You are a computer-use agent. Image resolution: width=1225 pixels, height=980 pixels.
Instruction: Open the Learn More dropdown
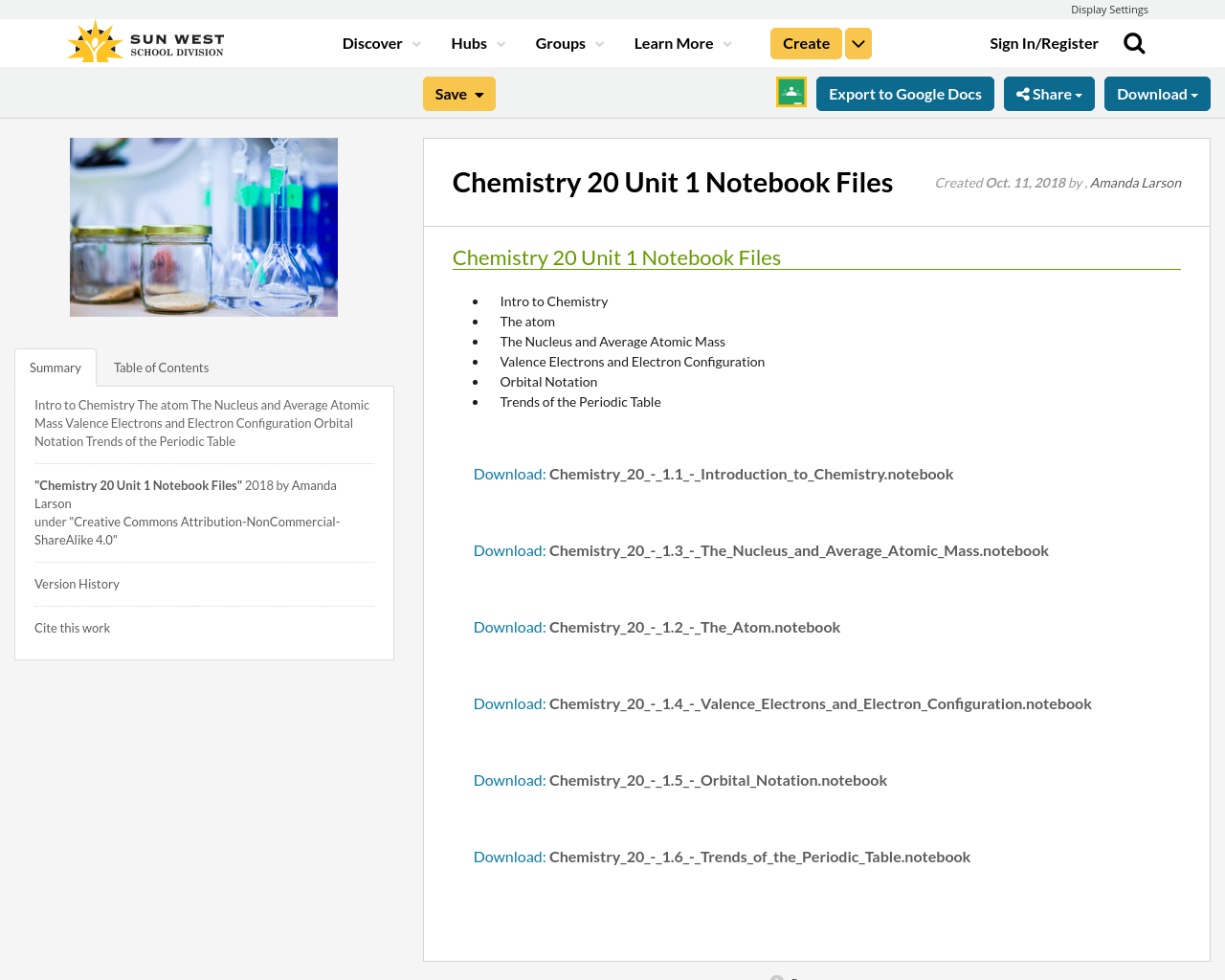[680, 42]
